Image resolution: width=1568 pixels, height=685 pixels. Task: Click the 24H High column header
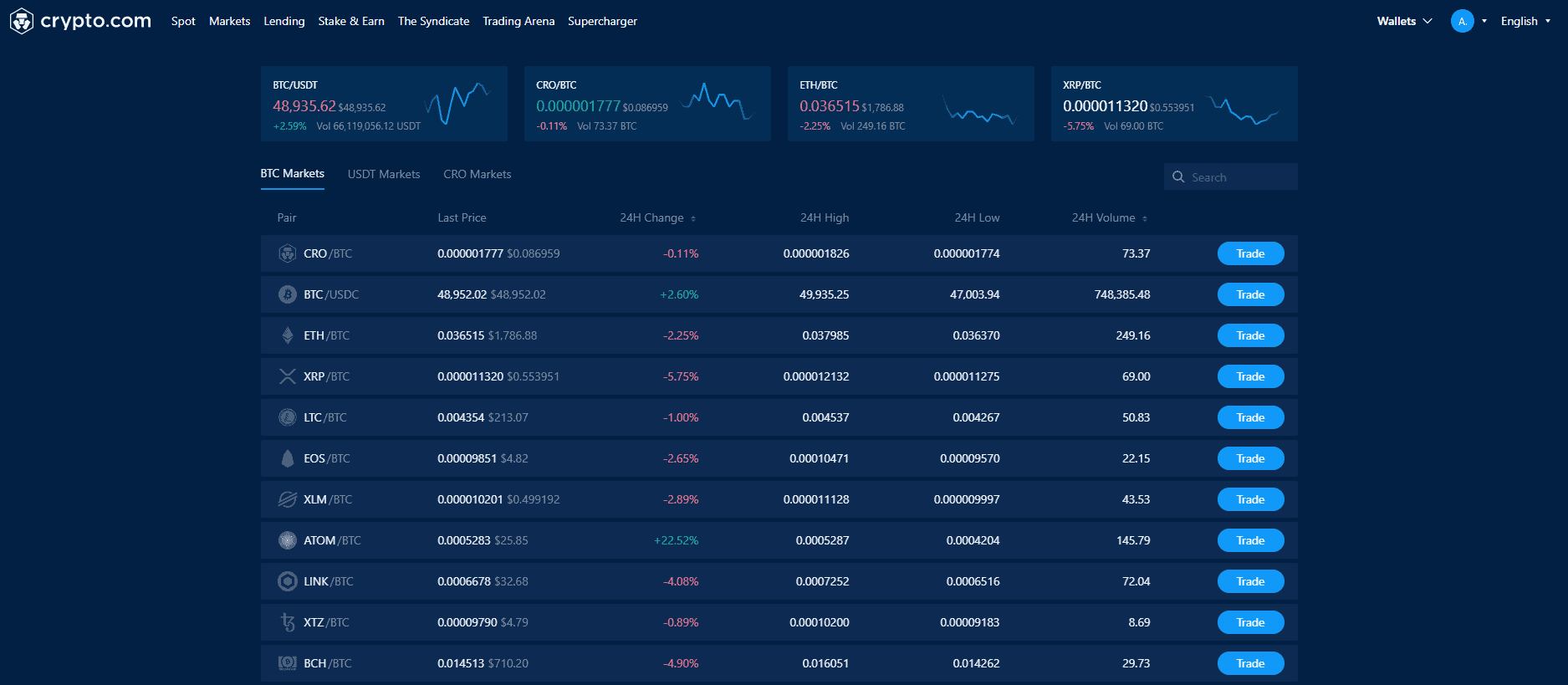pos(825,217)
